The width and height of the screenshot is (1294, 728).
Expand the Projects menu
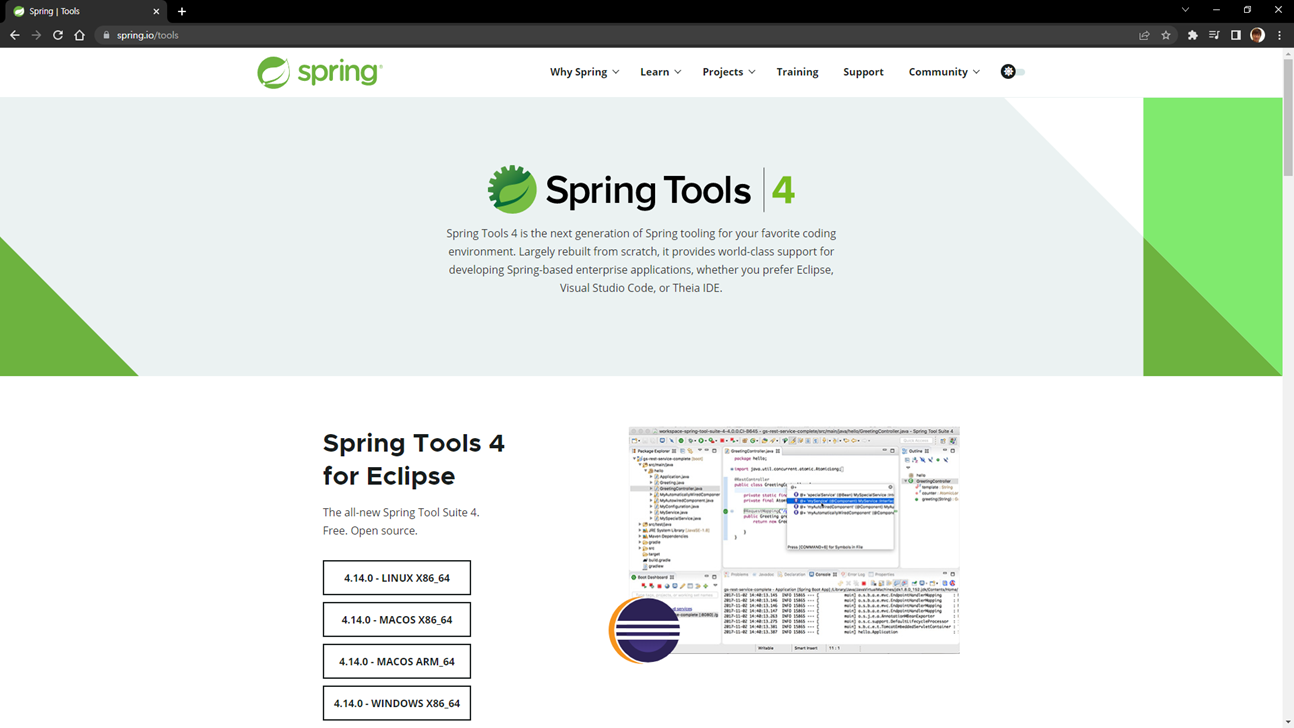point(729,72)
